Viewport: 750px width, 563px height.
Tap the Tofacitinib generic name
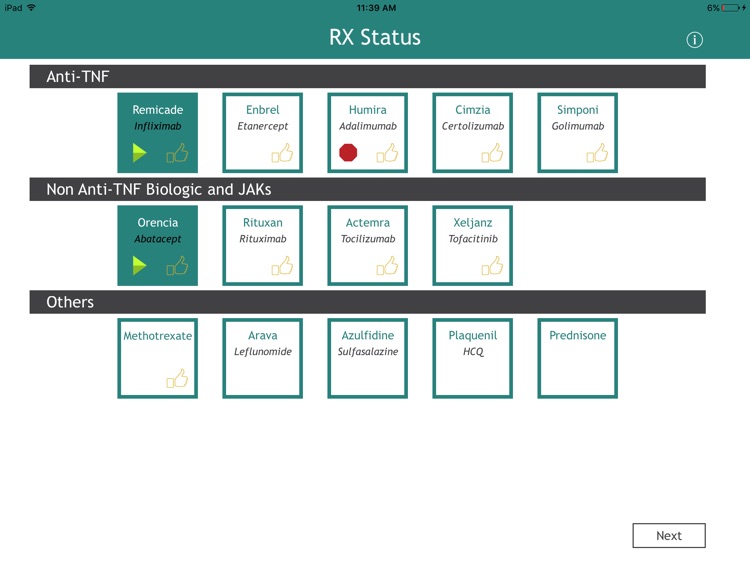(x=473, y=239)
